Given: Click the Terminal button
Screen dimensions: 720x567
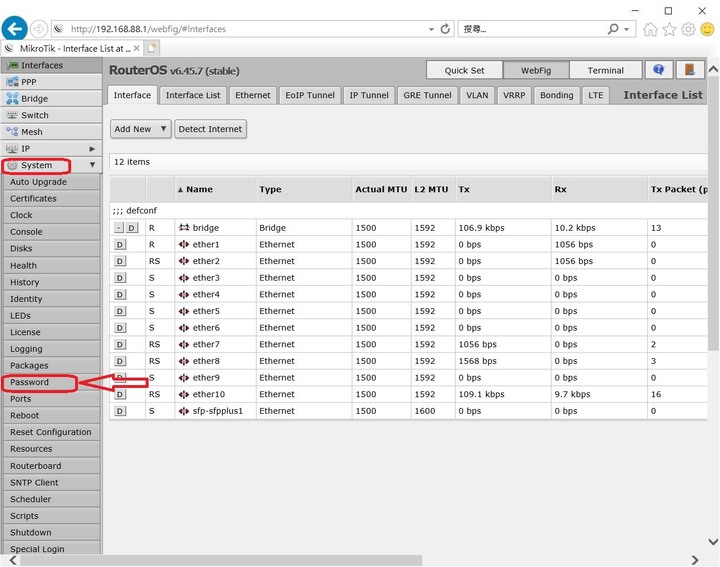Looking at the screenshot, I should (x=605, y=70).
